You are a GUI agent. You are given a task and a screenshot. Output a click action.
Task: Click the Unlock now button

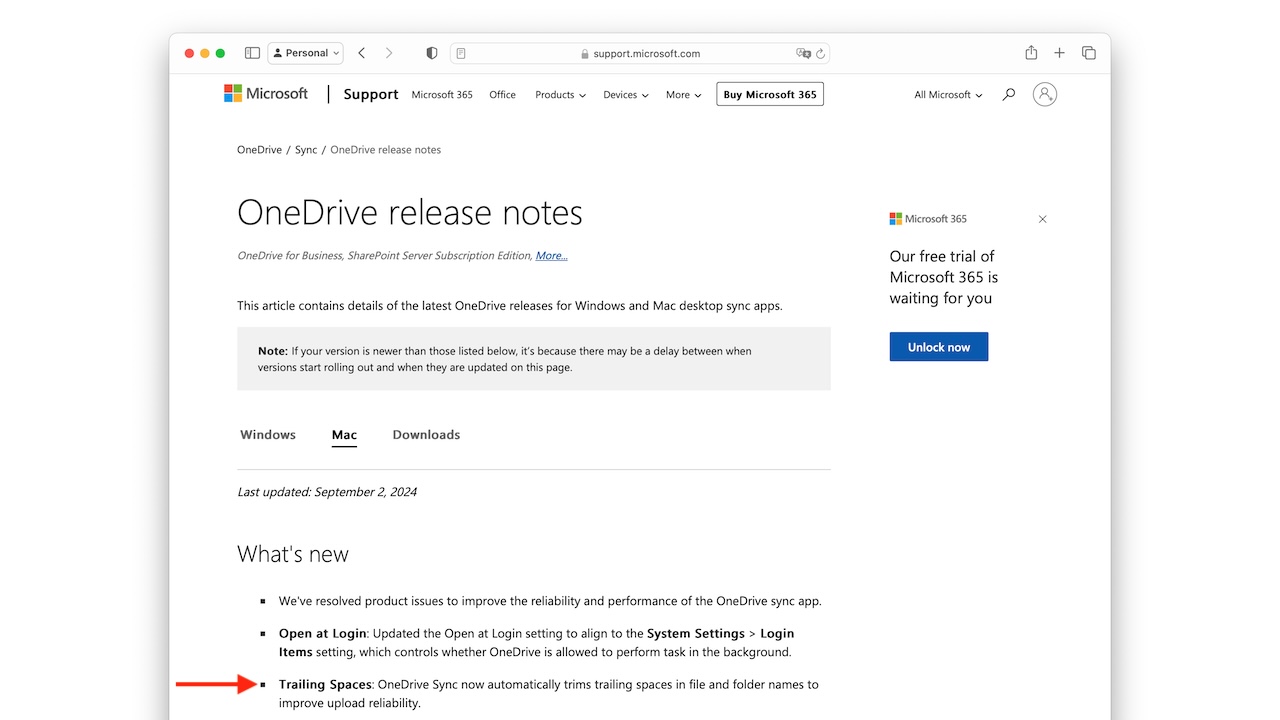[939, 347]
